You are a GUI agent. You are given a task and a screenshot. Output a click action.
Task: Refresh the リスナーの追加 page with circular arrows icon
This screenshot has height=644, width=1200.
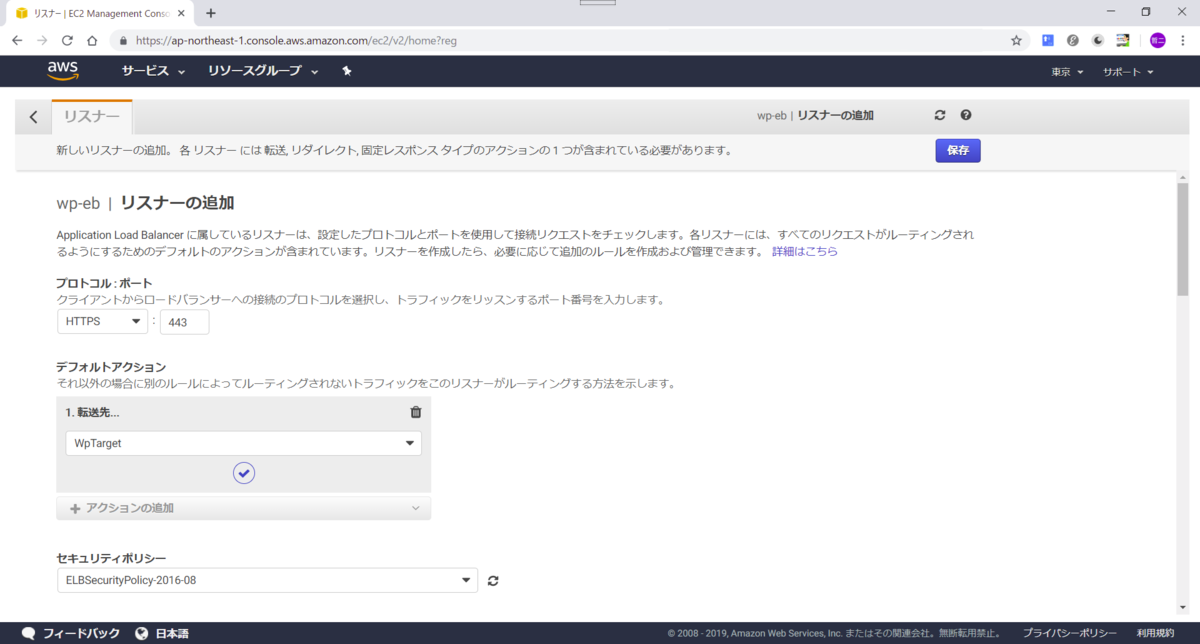[939, 115]
